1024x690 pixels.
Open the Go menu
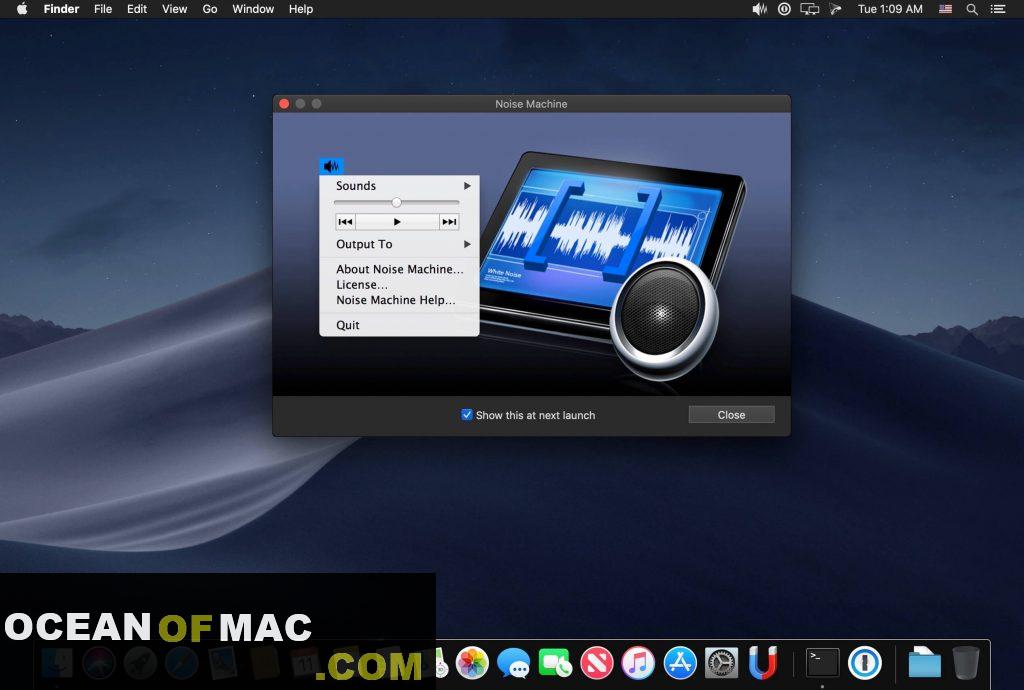coord(210,9)
